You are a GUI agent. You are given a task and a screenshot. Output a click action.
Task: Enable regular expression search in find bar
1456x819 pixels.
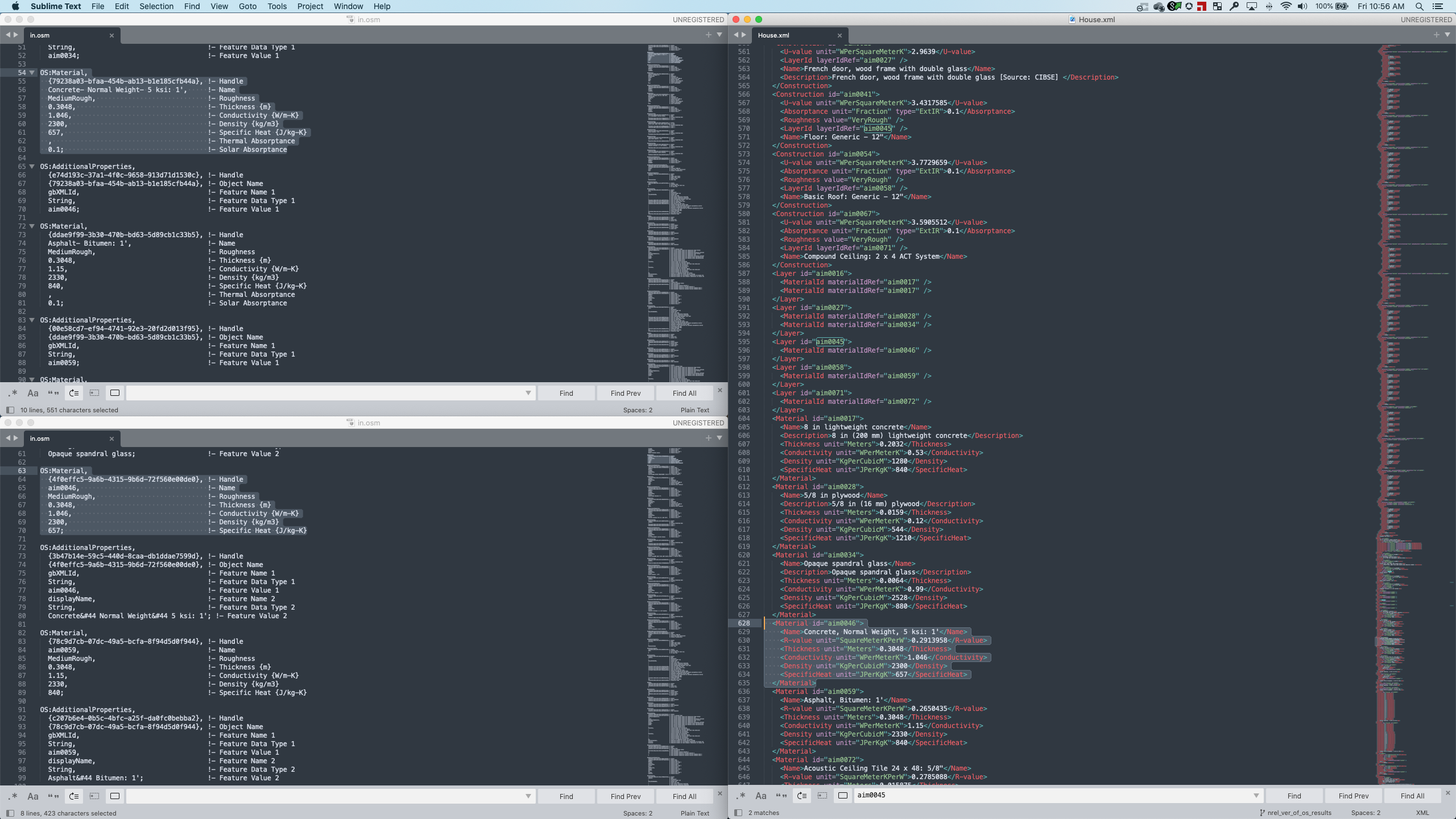[x=12, y=392]
